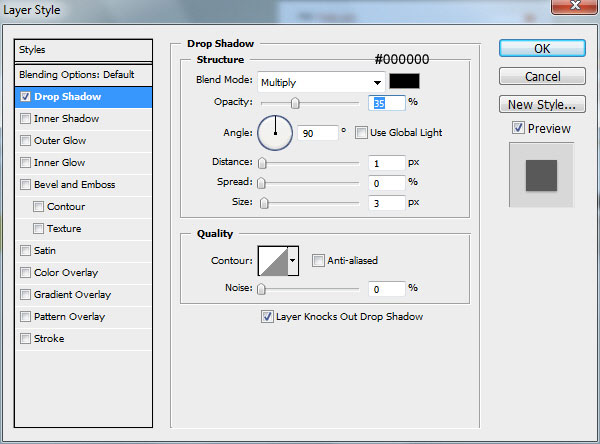Click the Size slider handle
Image resolution: width=600 pixels, height=444 pixels.
(264, 203)
